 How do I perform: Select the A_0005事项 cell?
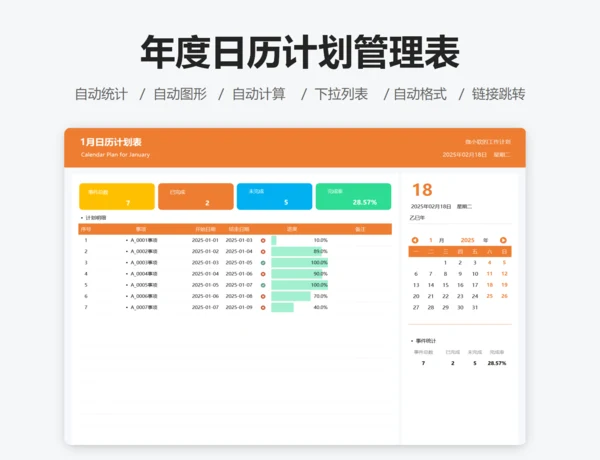pos(144,285)
